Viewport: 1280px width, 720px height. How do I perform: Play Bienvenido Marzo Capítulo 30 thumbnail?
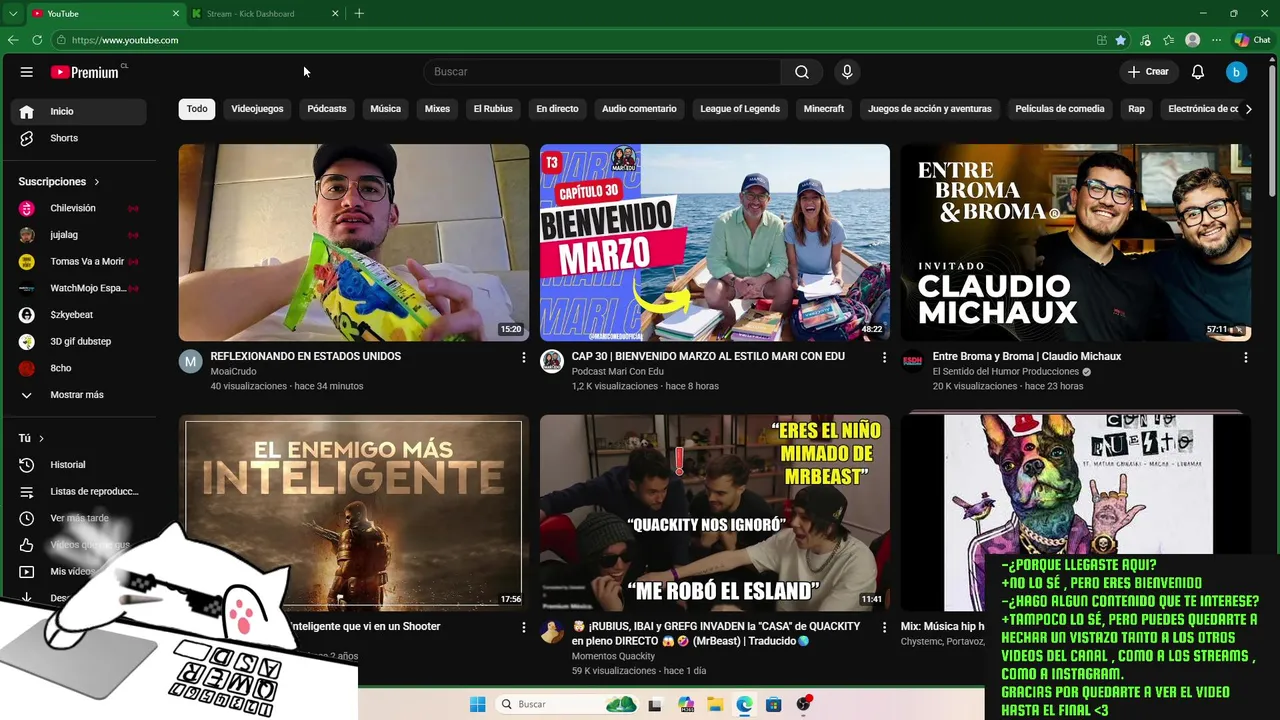point(715,243)
